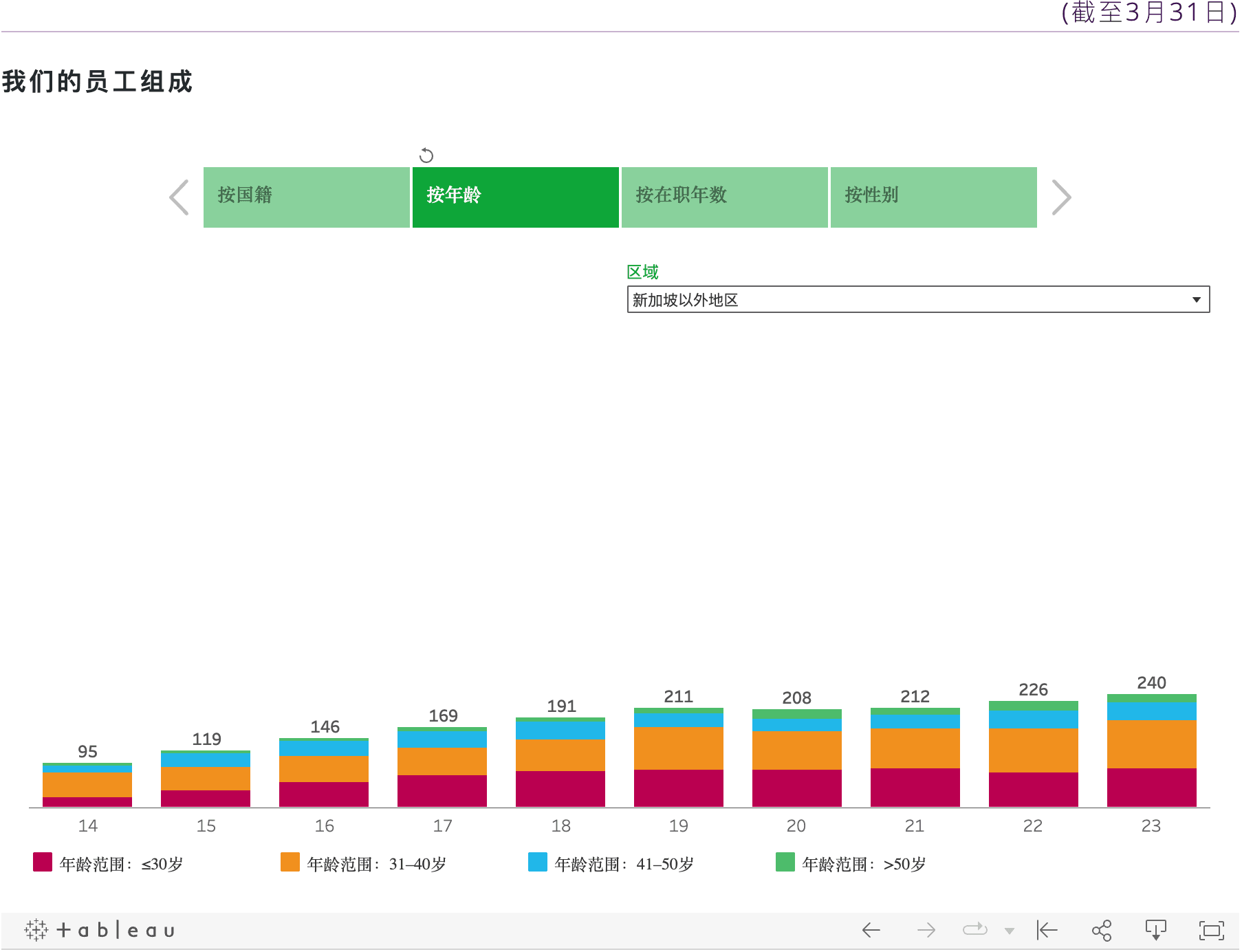Select legend label 年龄范围: 31–40岁
Viewport: 1242px width, 952px height.
377,864
